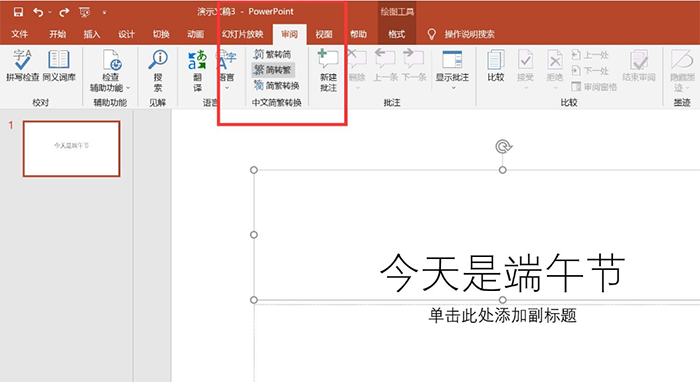The image size is (700, 382).
Task: Switch to the 切换 tab
Action: click(161, 34)
